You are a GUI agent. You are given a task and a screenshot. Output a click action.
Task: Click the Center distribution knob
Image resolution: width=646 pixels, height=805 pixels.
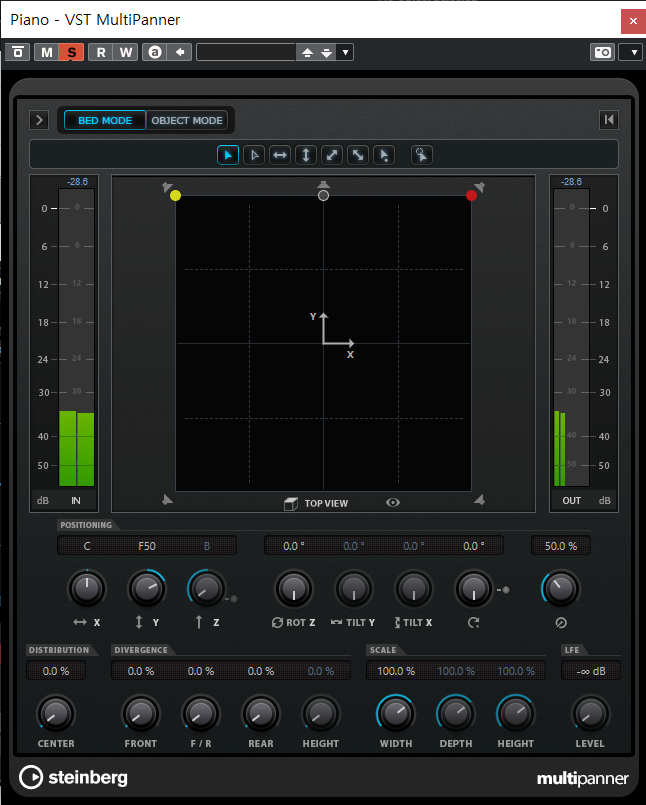(x=55, y=714)
